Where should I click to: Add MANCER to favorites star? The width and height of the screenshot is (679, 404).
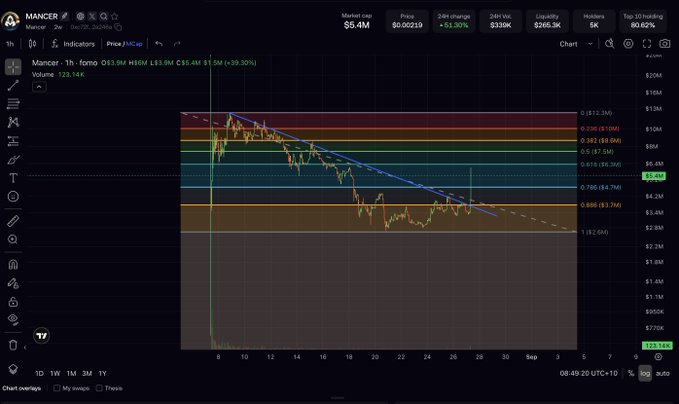coord(114,16)
